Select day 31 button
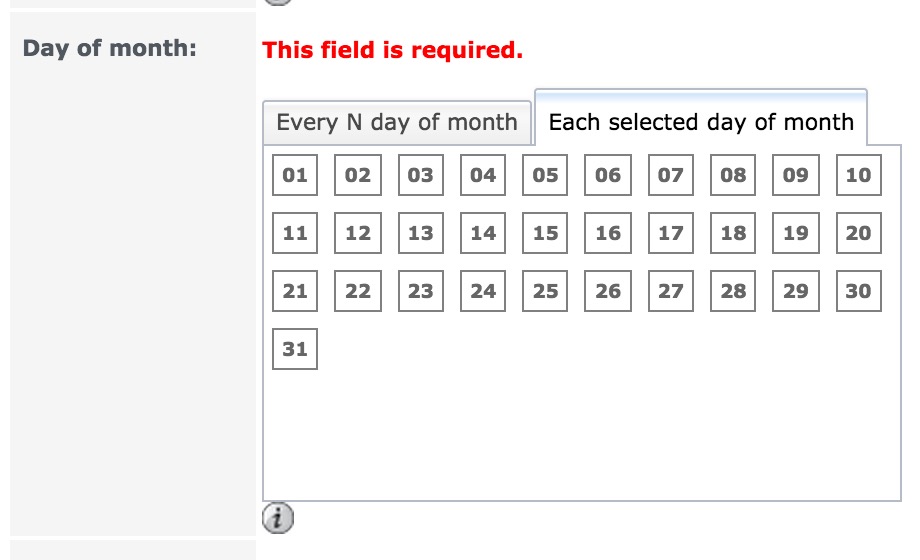This screenshot has width=920, height=560. pyautogui.click(x=295, y=349)
